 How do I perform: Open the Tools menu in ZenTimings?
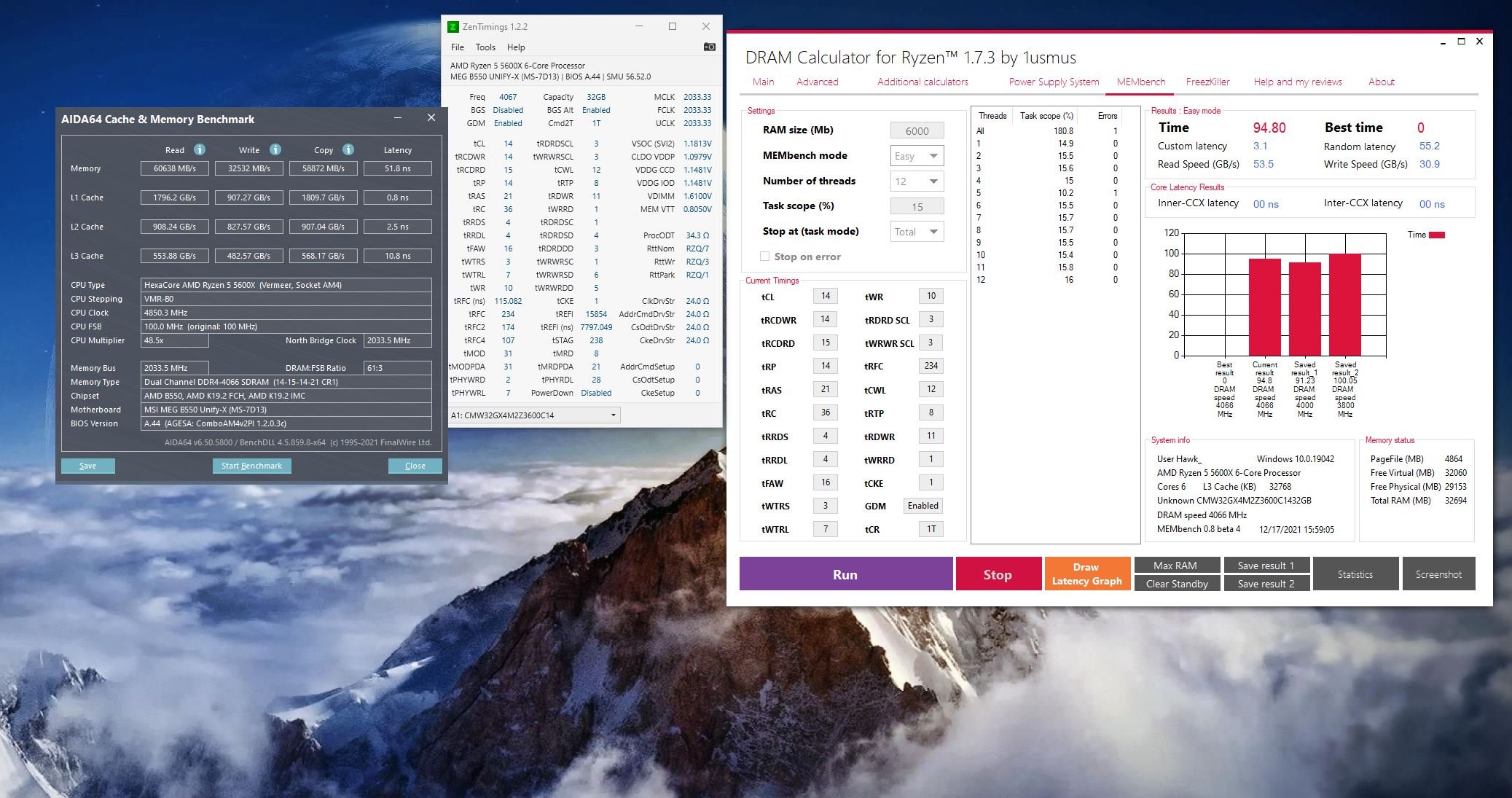485,47
